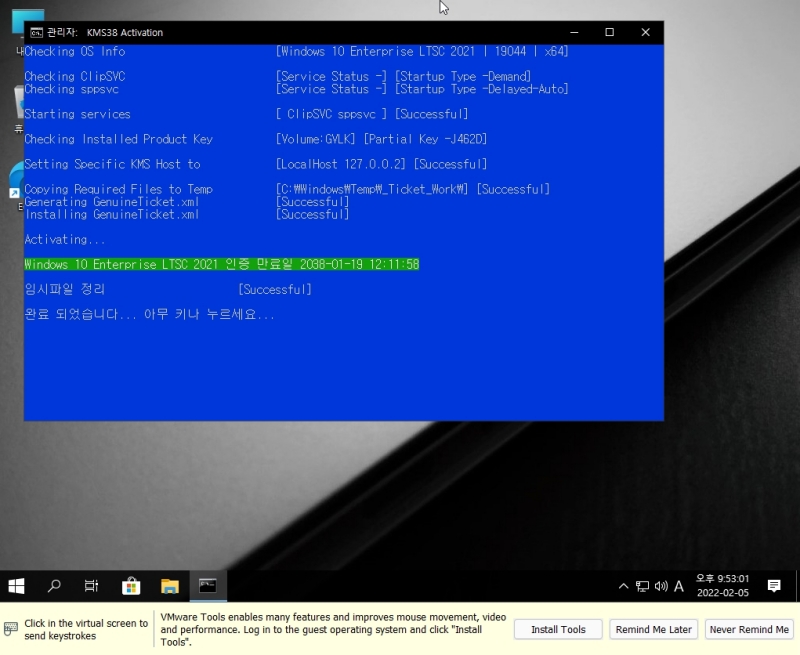Click '[Volume:GVLK]' text

(x=315, y=139)
